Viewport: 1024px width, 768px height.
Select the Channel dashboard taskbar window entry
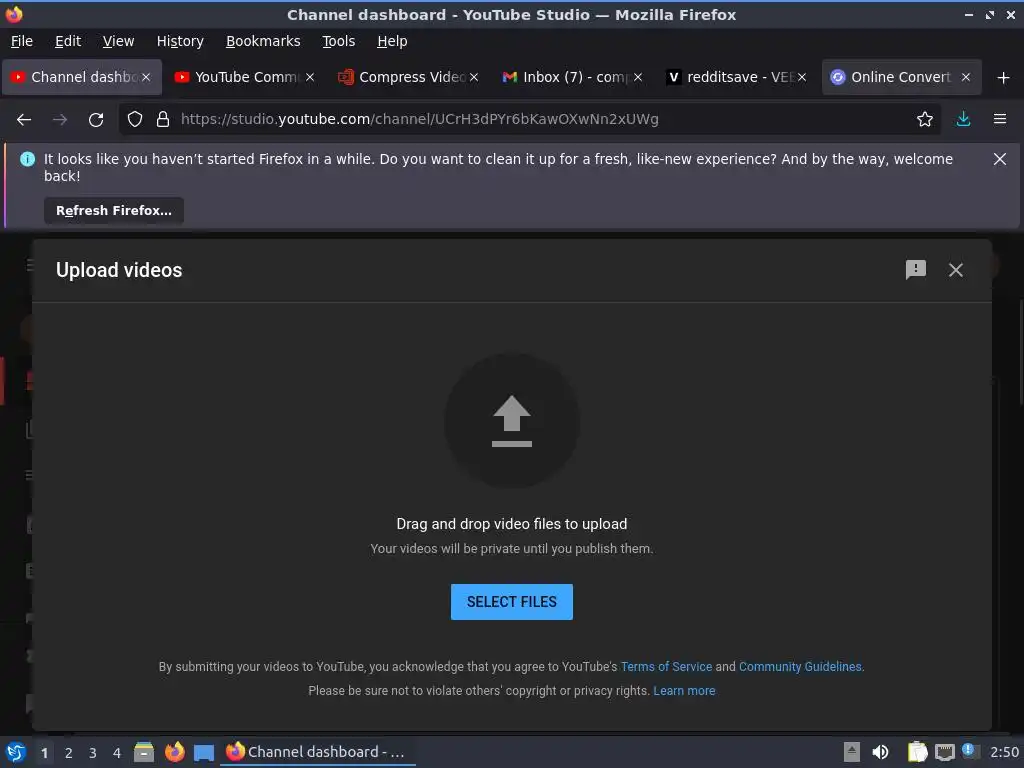pos(317,752)
